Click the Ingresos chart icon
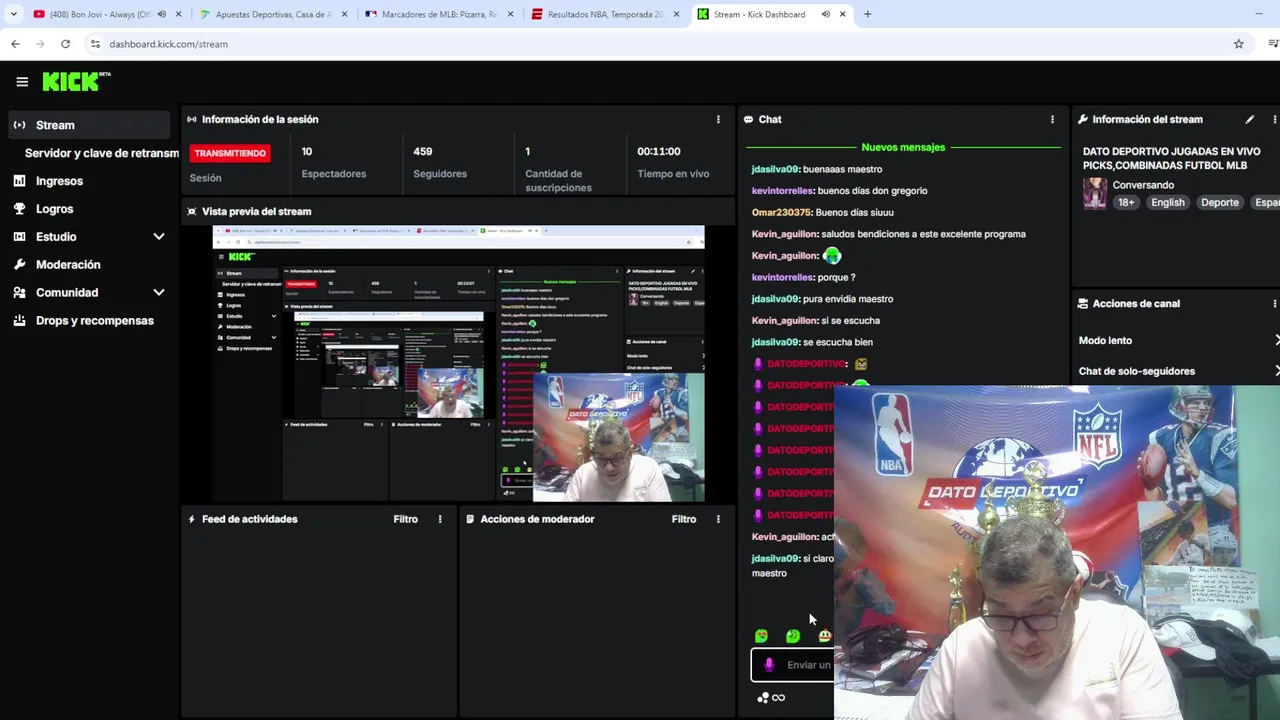 coord(19,181)
